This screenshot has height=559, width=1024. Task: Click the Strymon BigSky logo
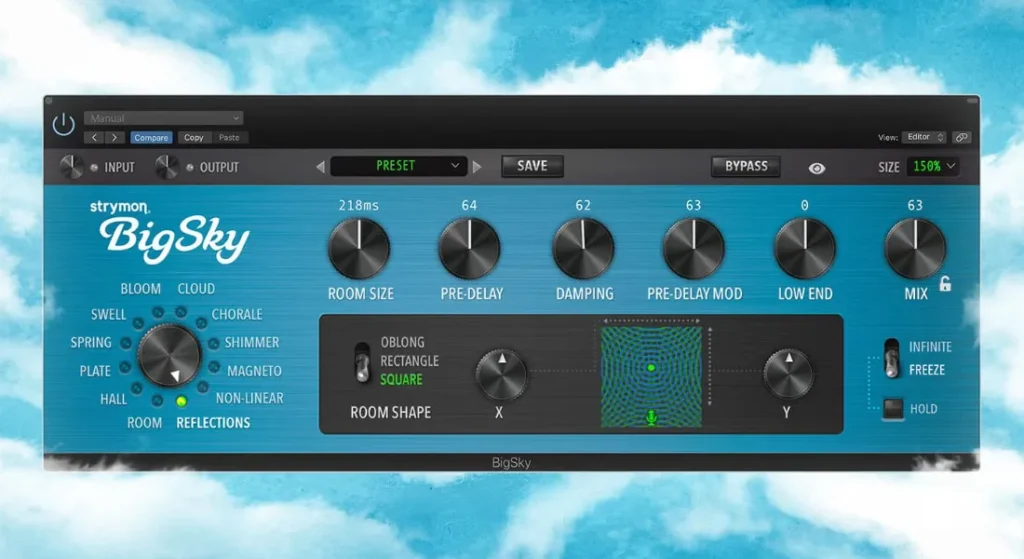(170, 232)
